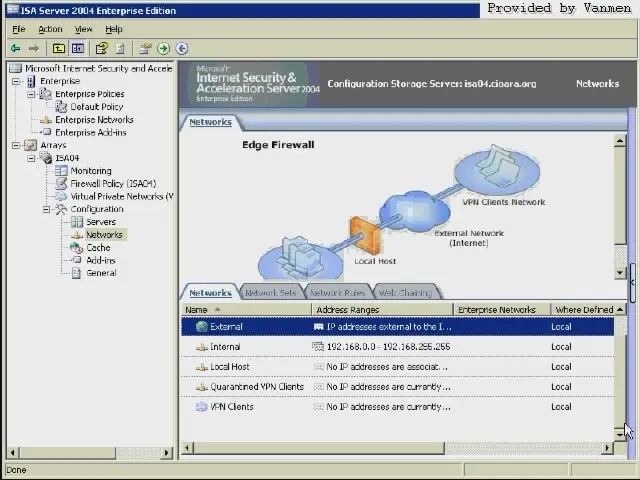Open the File menu
The height and width of the screenshot is (480, 640).
[19, 29]
